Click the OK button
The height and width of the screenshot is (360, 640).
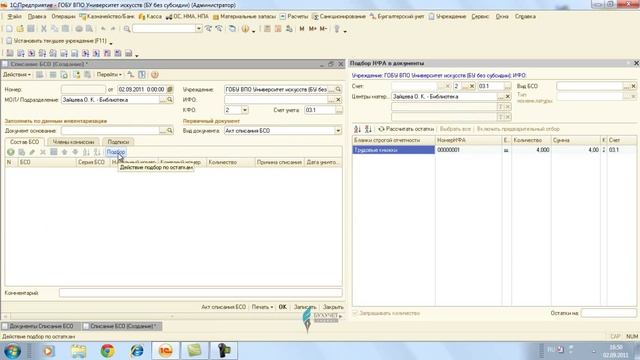click(282, 307)
